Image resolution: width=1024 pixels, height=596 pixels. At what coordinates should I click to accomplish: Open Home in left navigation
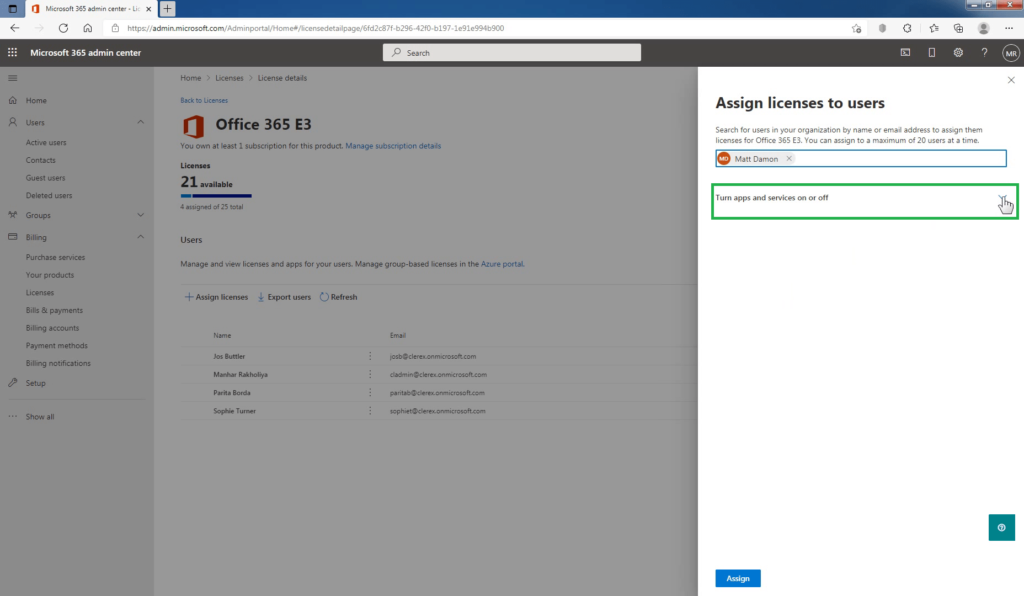[x=36, y=101]
